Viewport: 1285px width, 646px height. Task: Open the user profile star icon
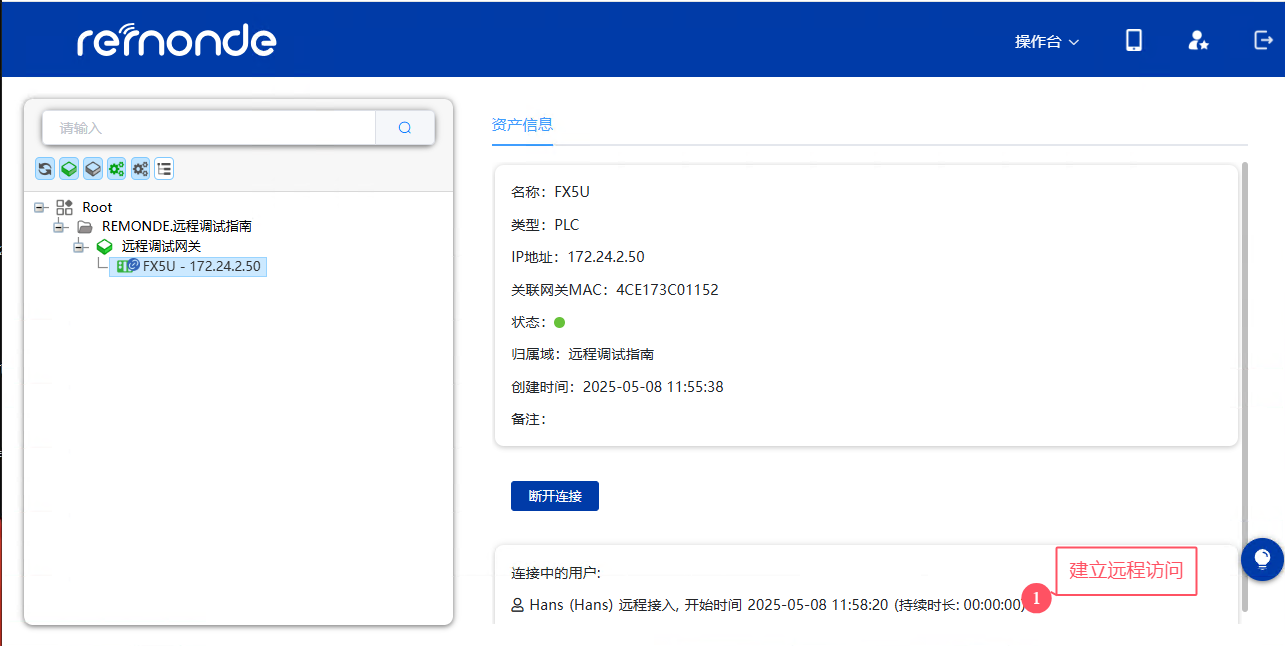[1198, 40]
